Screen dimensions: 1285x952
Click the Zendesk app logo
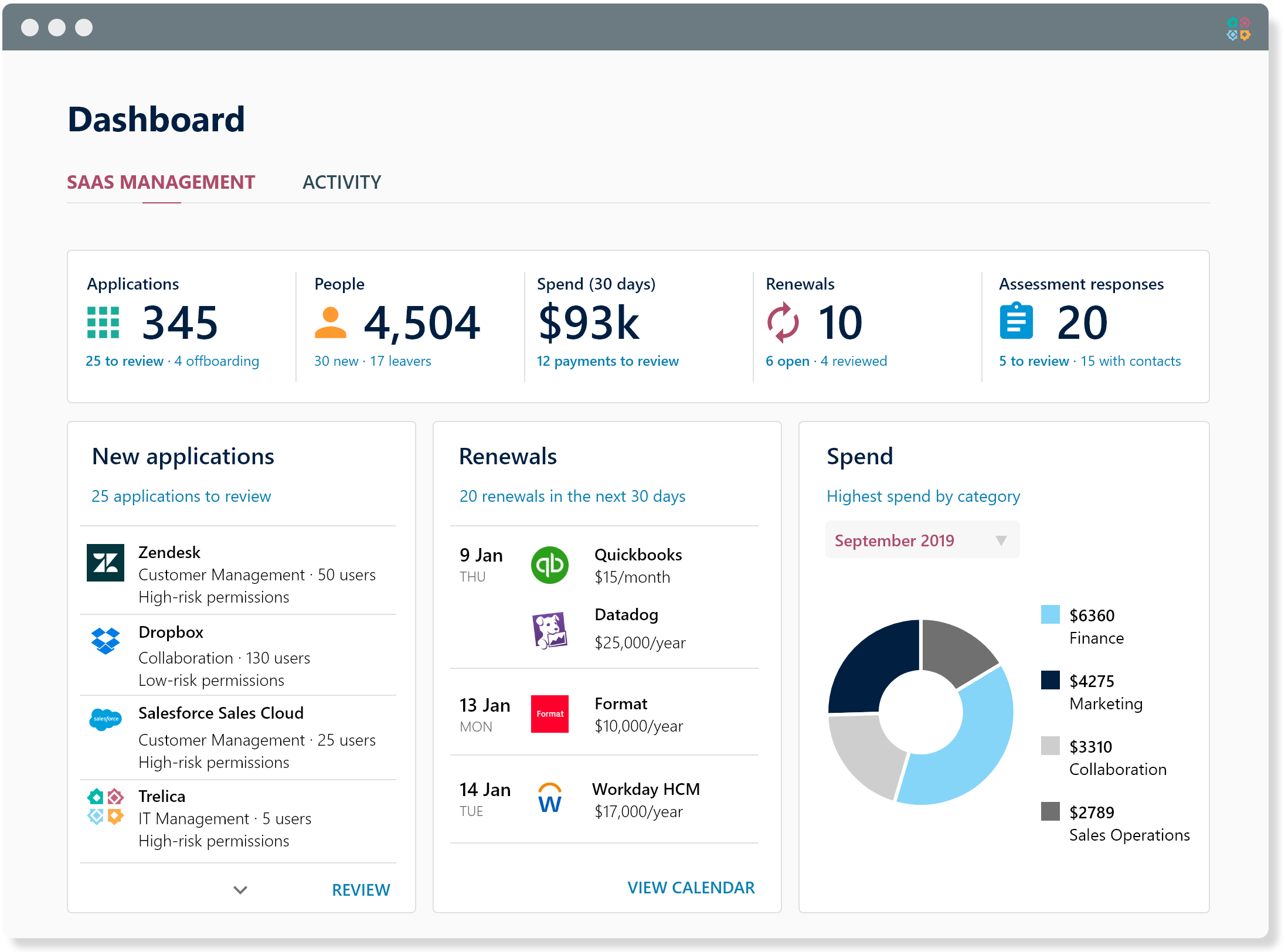point(106,563)
